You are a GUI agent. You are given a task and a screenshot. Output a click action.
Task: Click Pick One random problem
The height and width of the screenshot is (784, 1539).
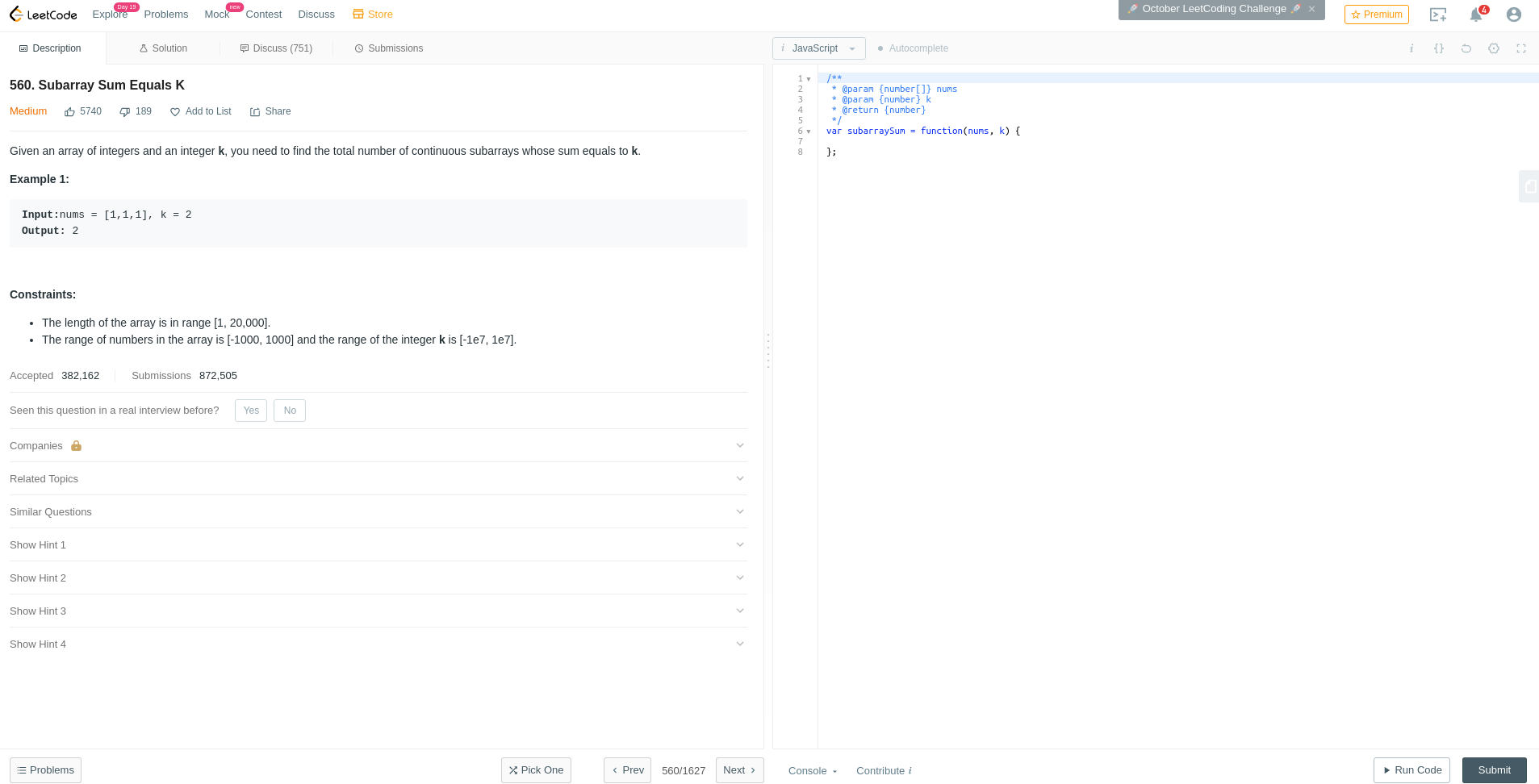click(x=536, y=770)
